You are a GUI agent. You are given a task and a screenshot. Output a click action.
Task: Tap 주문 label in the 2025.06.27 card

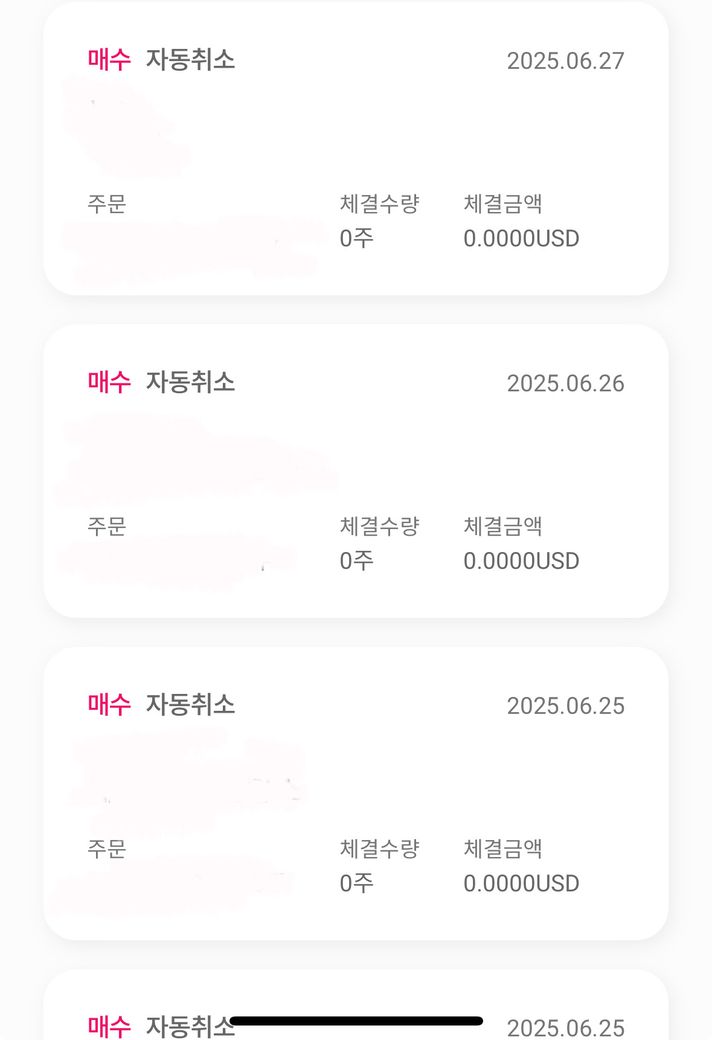107,204
